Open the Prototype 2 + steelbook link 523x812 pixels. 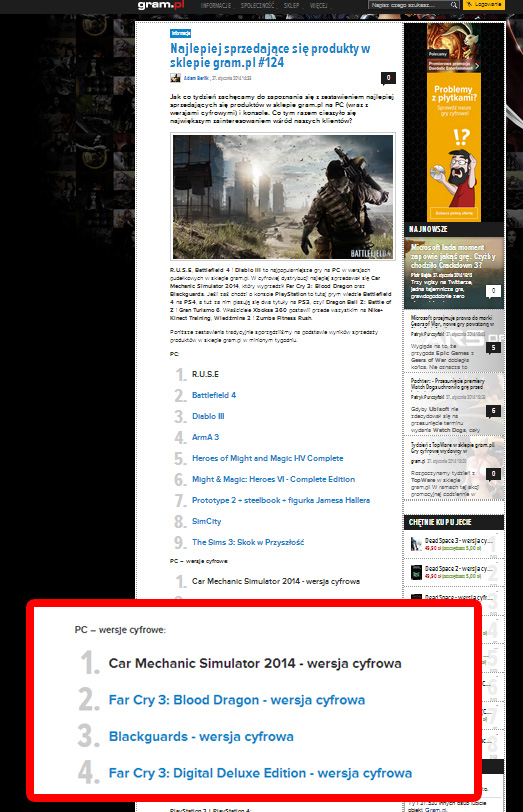pos(281,500)
